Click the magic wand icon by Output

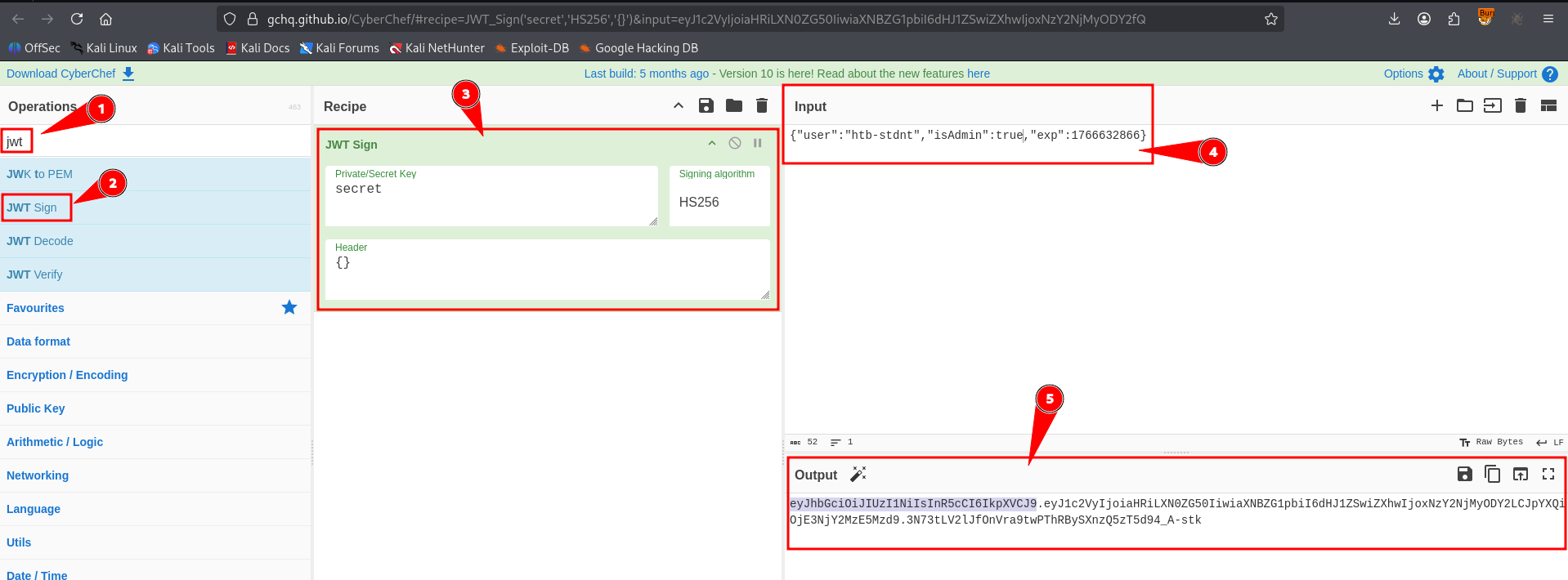coord(858,474)
